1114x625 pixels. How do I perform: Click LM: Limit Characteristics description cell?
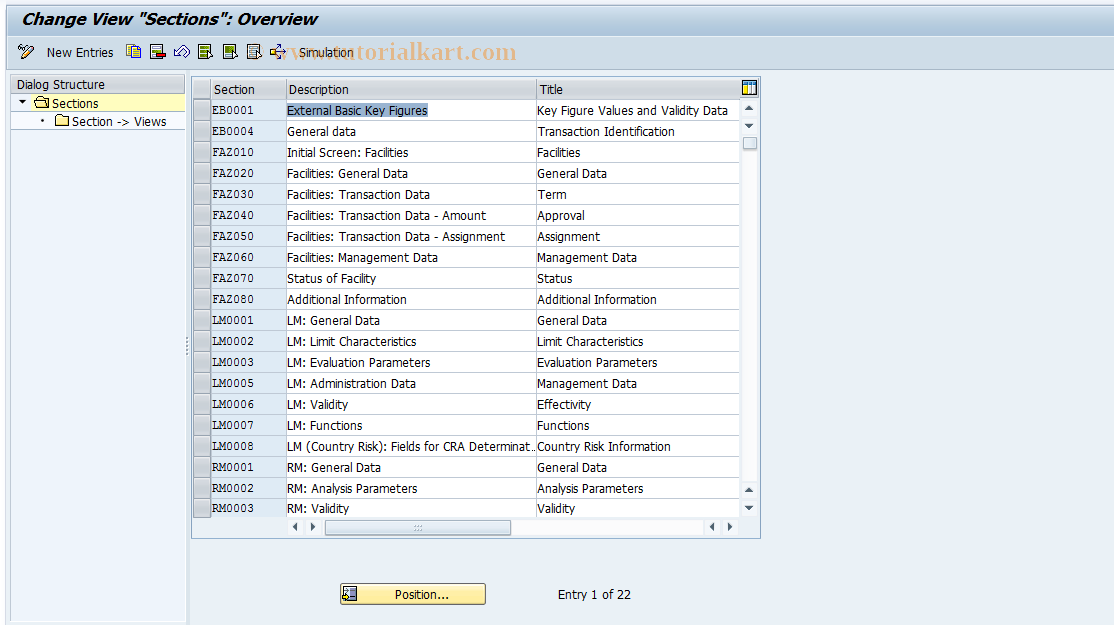tap(411, 342)
